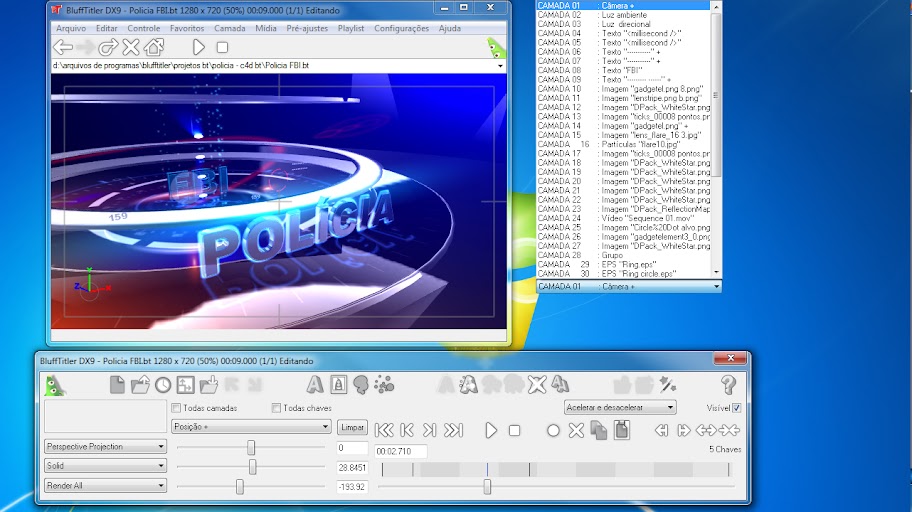Click the home icon in preview toolbar
Screen dimensions: 912x512
click(153, 47)
